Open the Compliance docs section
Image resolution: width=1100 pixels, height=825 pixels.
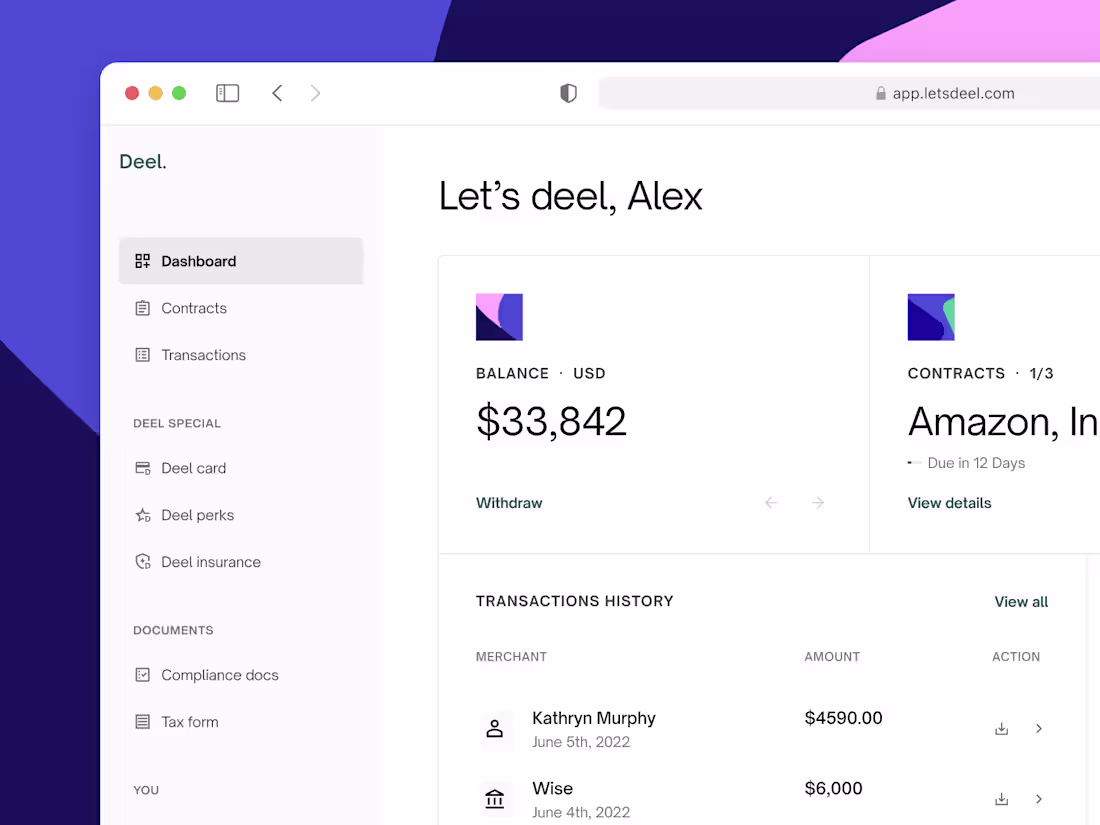point(219,675)
